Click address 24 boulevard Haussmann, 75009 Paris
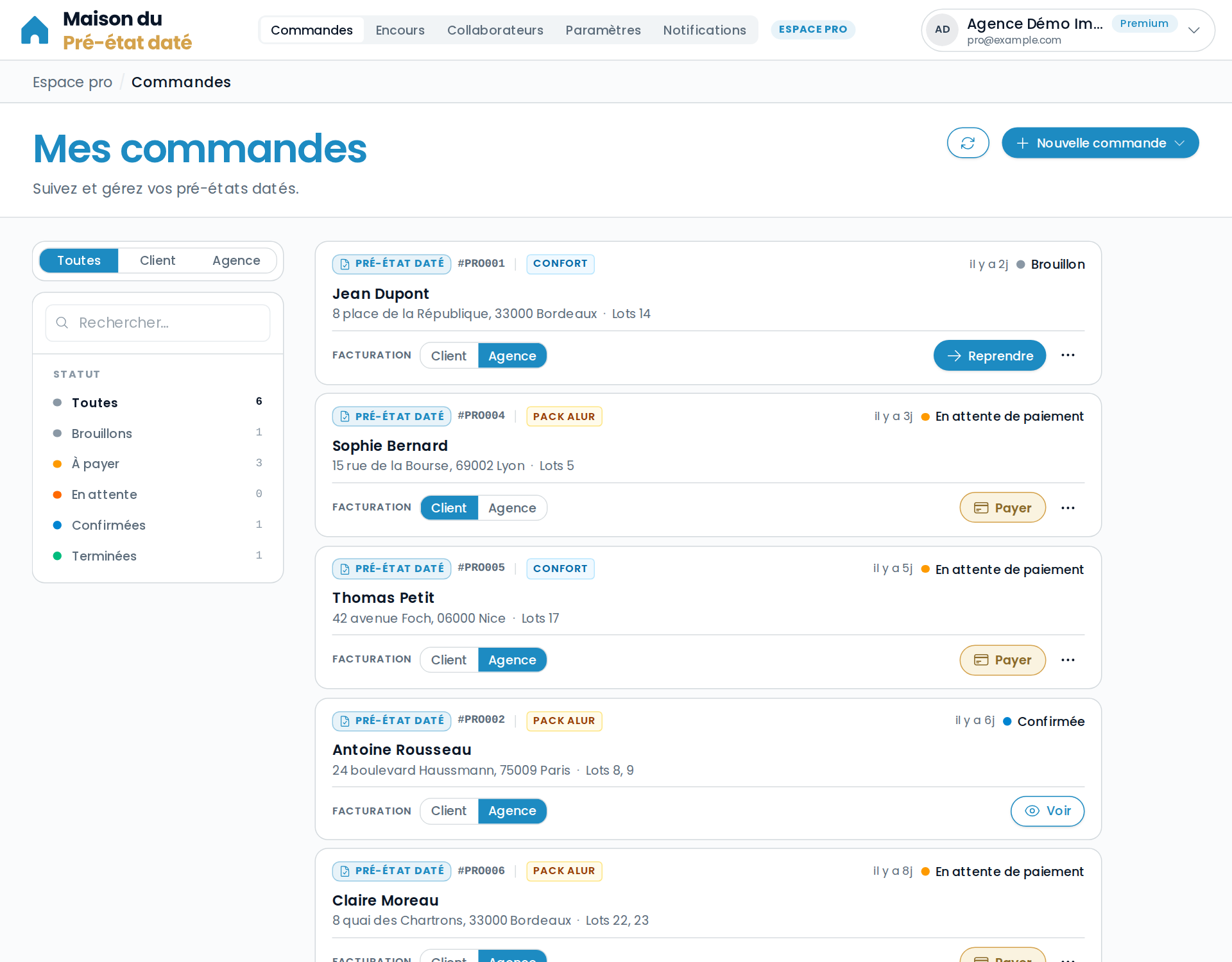Image resolution: width=1232 pixels, height=962 pixels. 451,770
